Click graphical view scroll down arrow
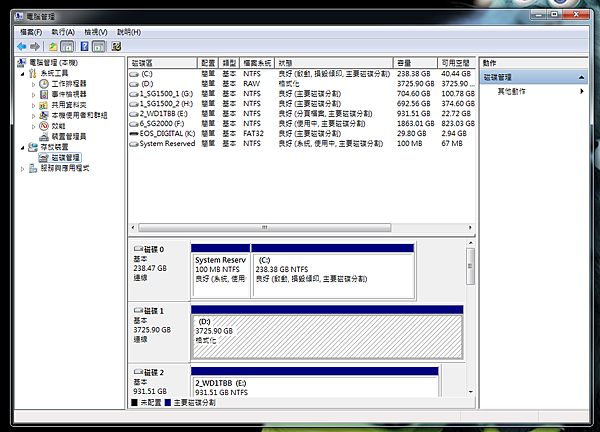This screenshot has width=600, height=432. (x=471, y=392)
